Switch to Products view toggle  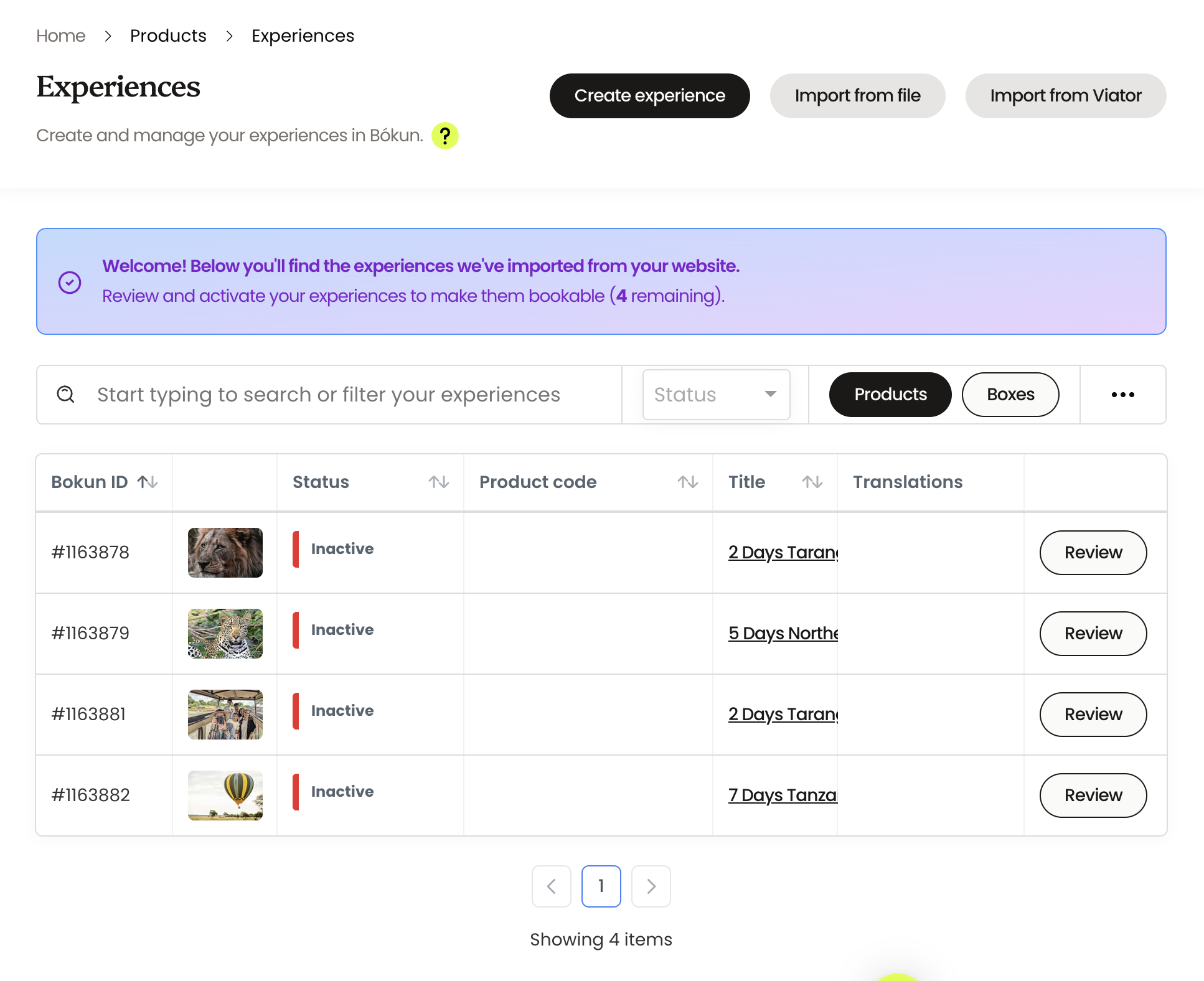[x=890, y=395]
